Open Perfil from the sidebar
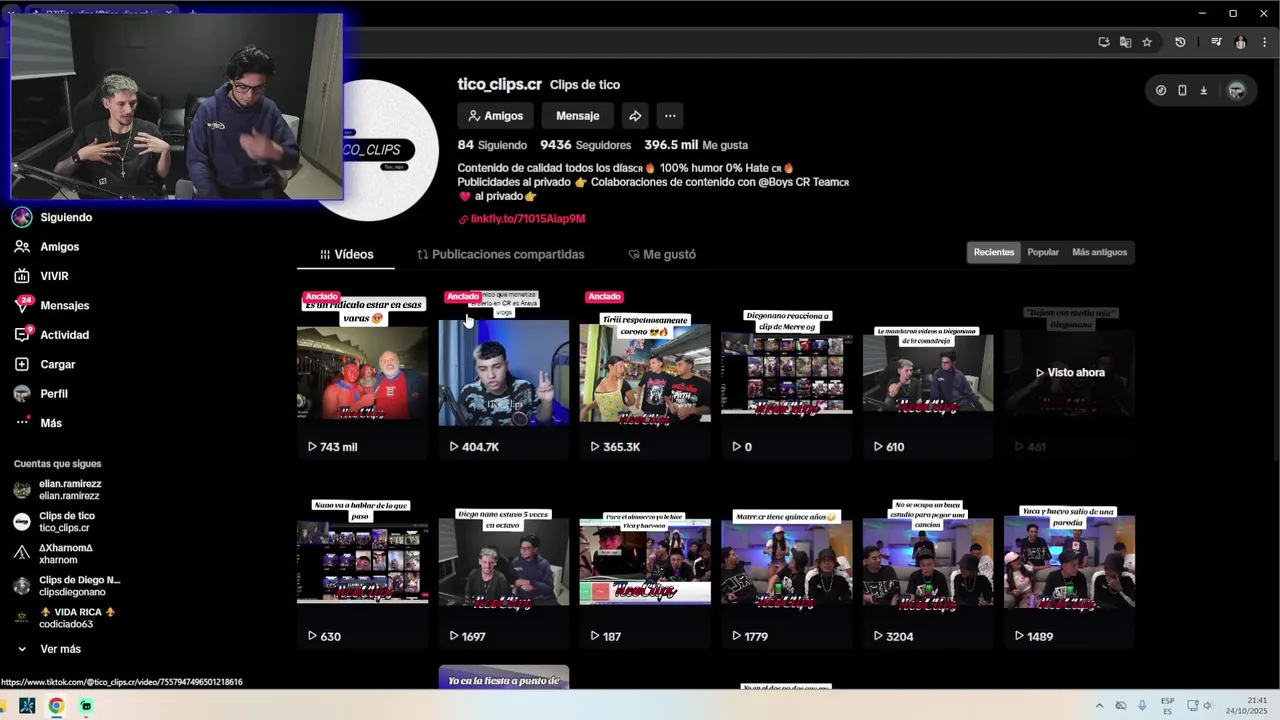Viewport: 1280px width, 720px height. pos(42,394)
